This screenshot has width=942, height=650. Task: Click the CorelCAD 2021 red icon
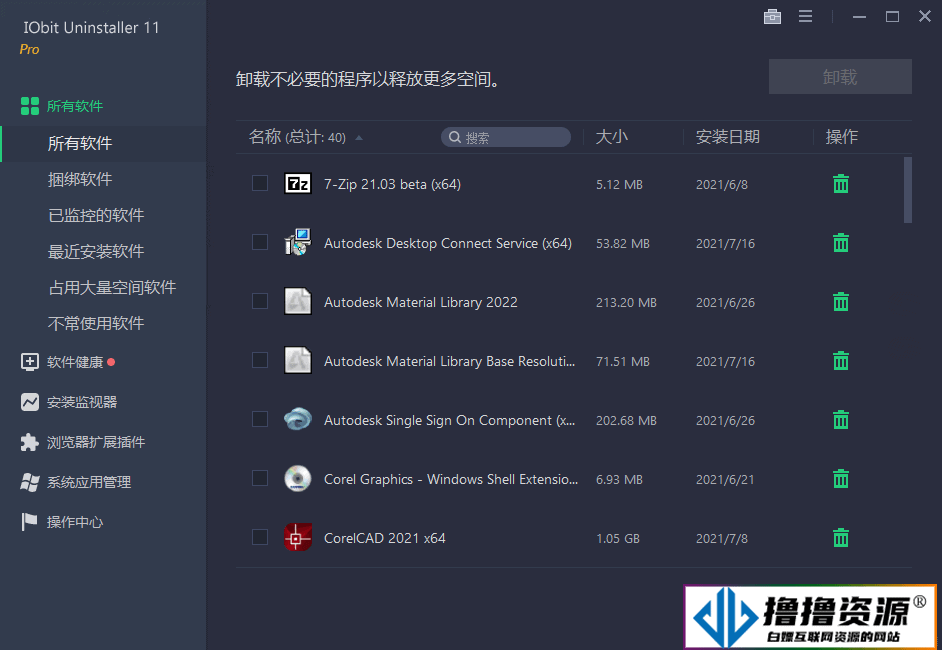click(x=297, y=537)
